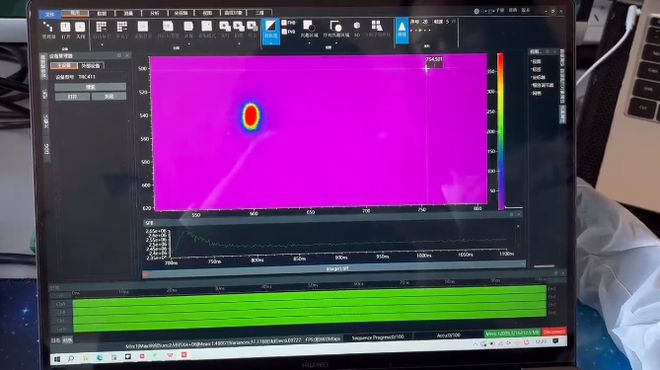Open the dropdown arrow under the pseudo-color button
This screenshot has height=370, width=660.
click(x=271, y=43)
